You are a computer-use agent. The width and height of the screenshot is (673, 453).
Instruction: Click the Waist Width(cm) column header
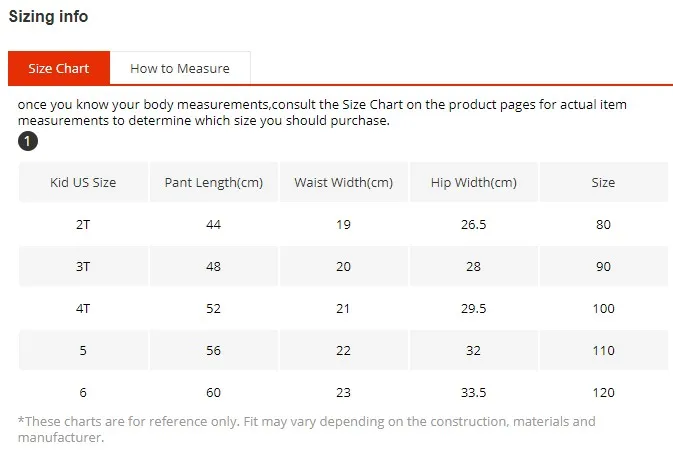click(344, 182)
